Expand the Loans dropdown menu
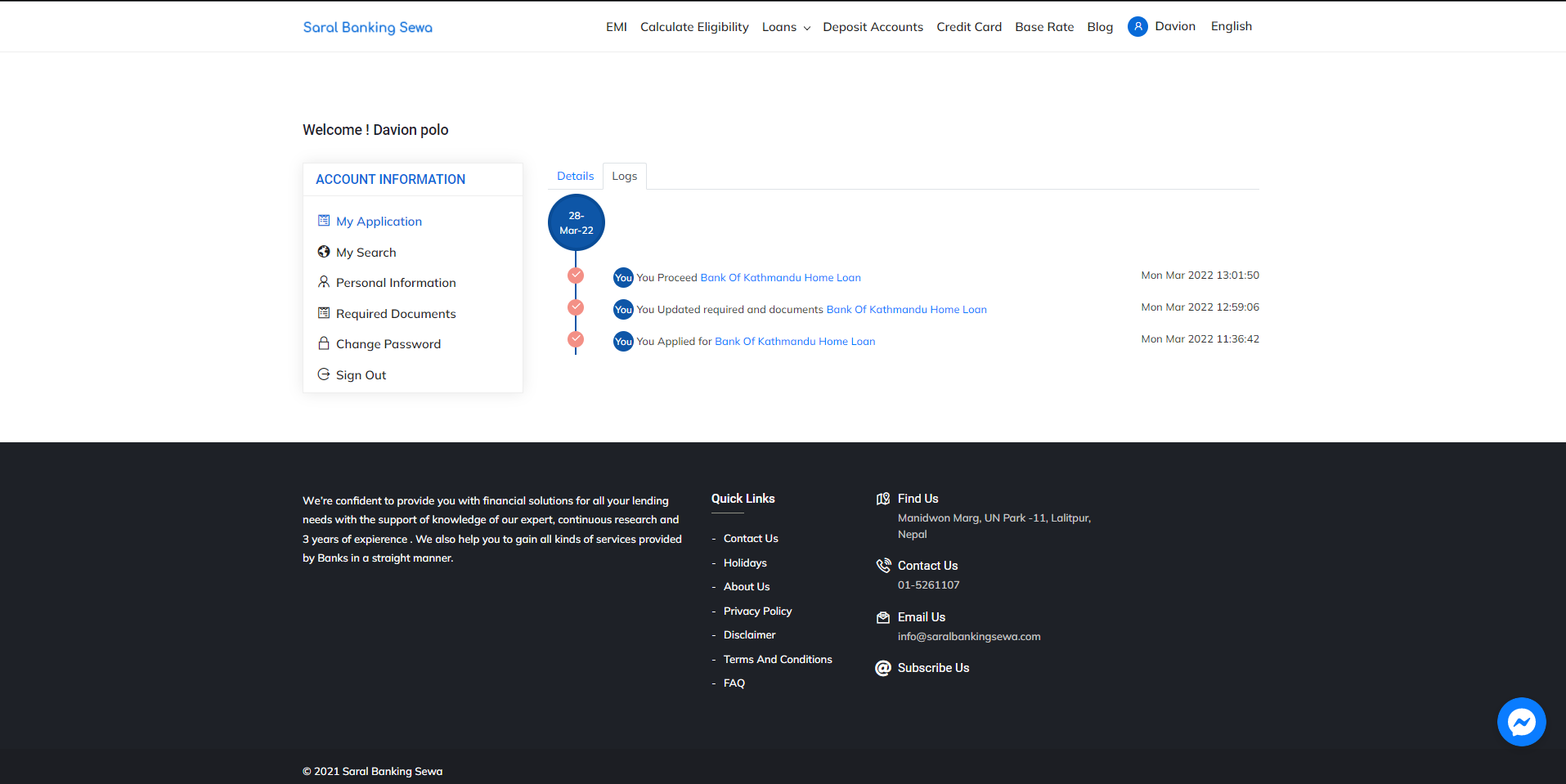 tap(786, 27)
